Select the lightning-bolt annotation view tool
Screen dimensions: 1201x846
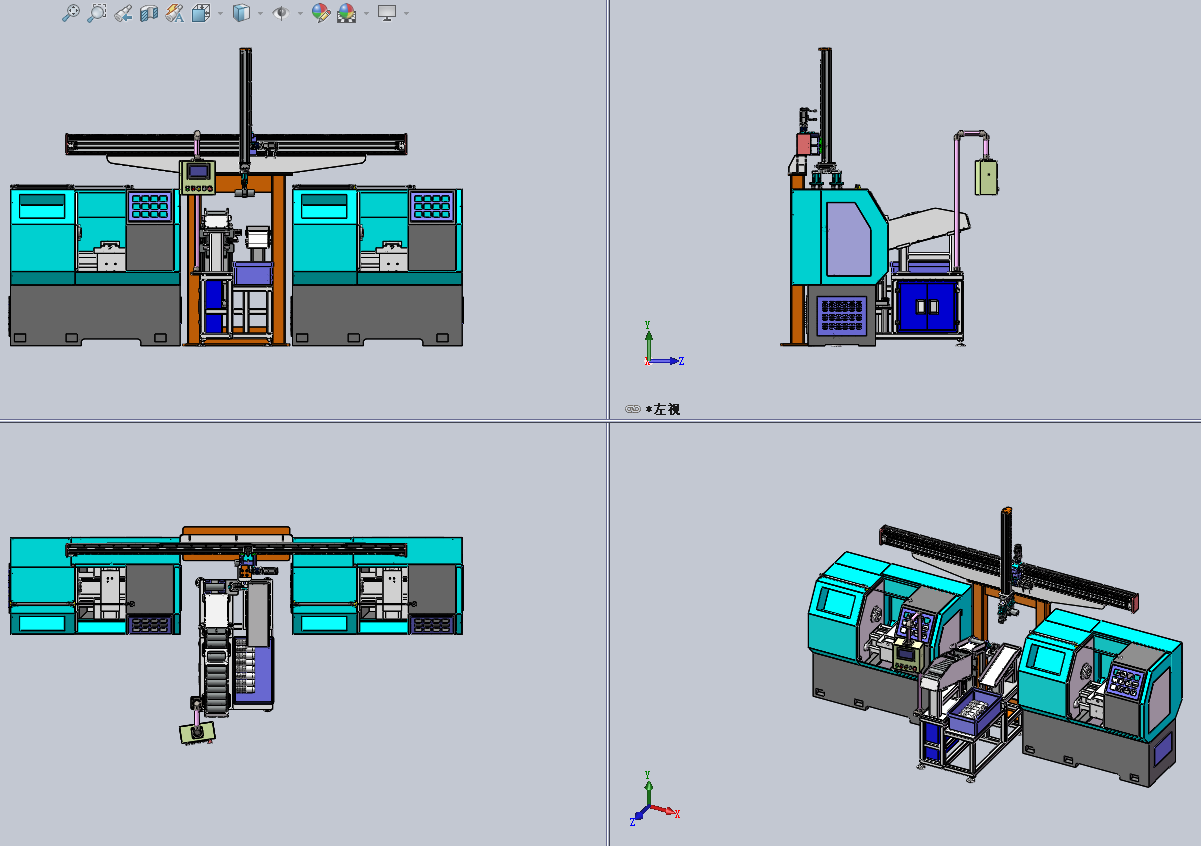174,13
